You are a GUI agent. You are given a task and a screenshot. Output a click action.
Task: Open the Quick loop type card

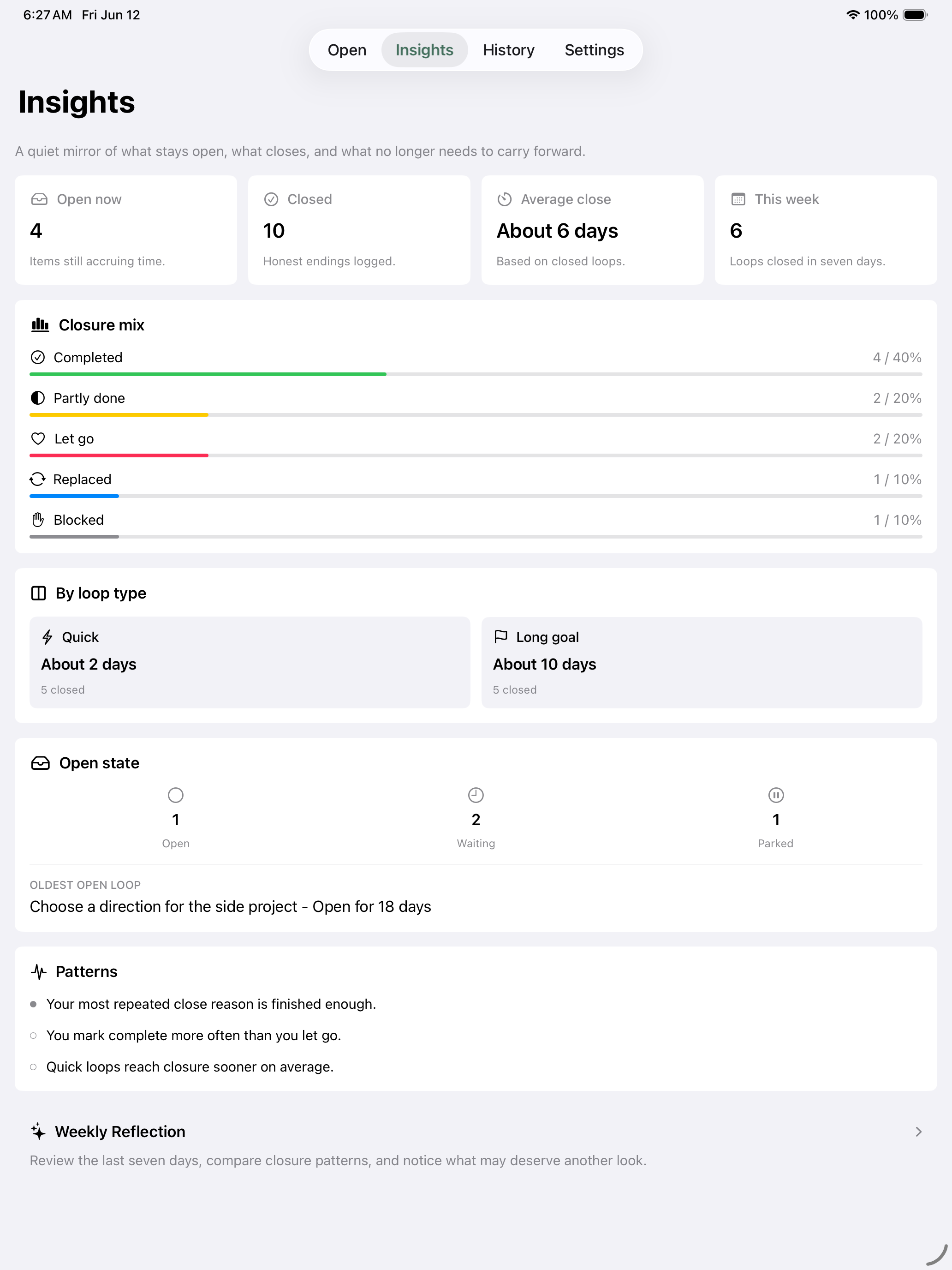[250, 663]
